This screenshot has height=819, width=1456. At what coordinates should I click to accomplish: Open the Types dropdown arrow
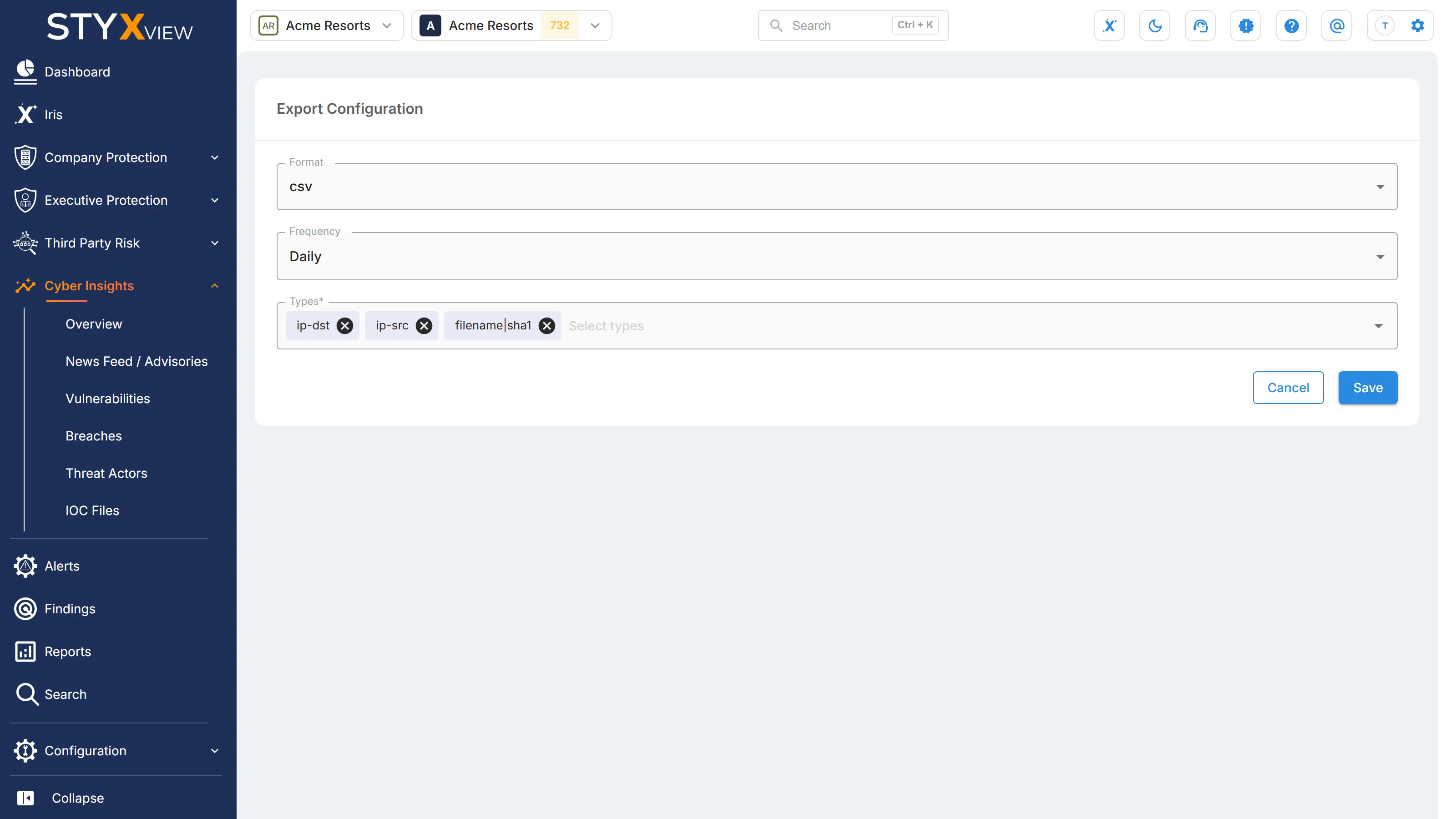click(x=1379, y=326)
